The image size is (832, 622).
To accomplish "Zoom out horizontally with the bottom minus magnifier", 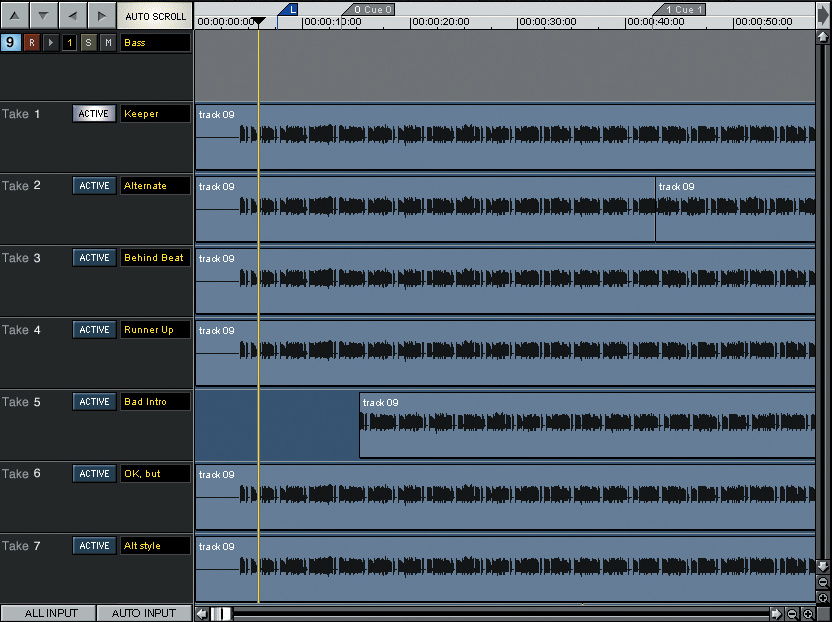I will pyautogui.click(x=791, y=613).
